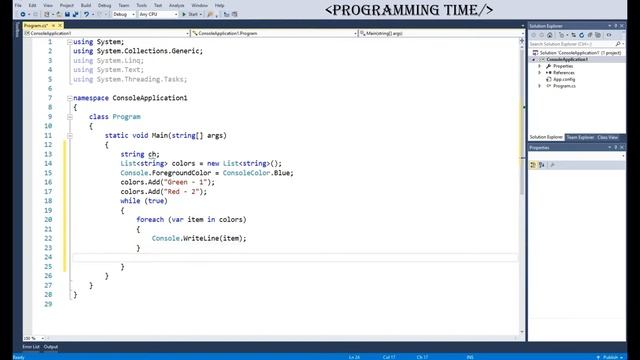Viewport: 640px width, 360px height.
Task: Click the green Start debugging button
Action: tap(190, 14)
